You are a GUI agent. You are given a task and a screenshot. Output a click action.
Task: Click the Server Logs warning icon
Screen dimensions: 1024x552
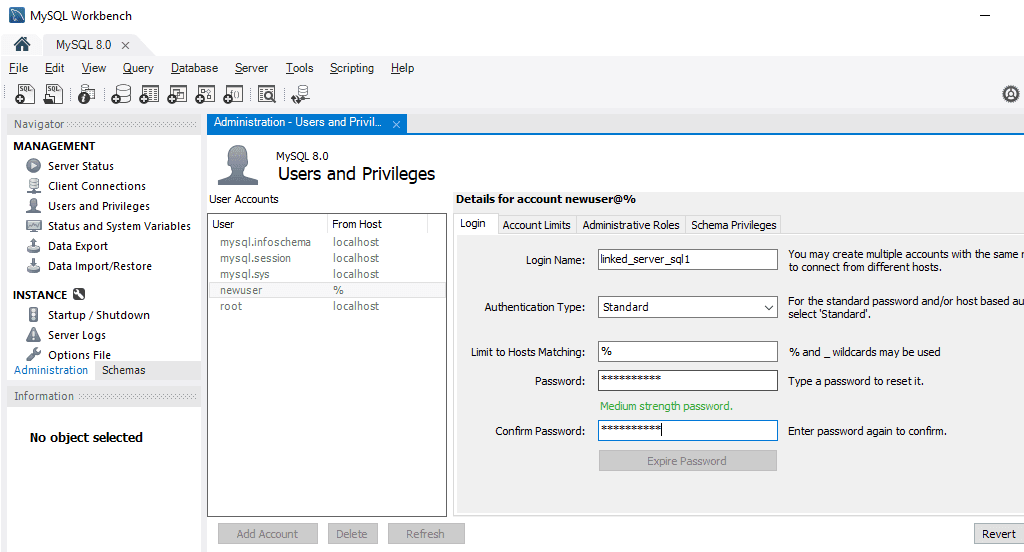pyautogui.click(x=33, y=334)
